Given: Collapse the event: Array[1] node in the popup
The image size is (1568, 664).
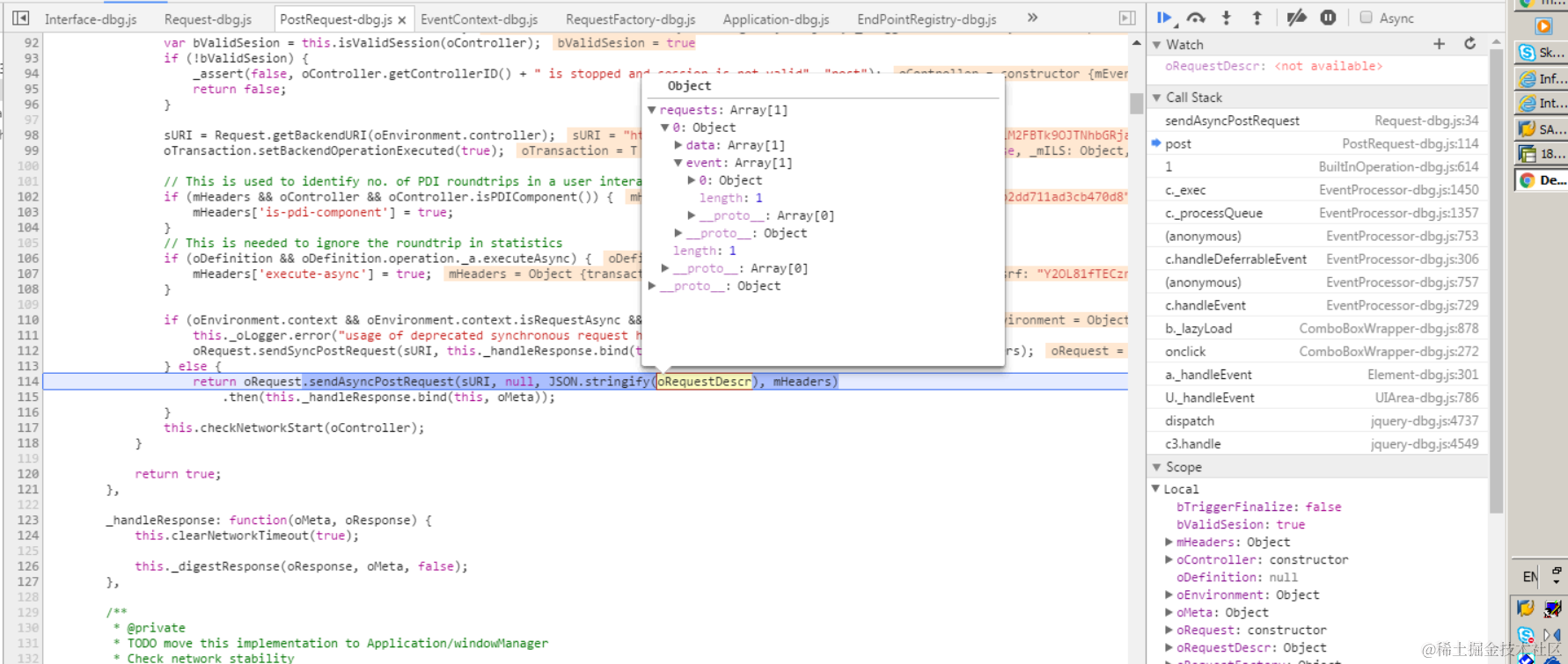Looking at the screenshot, I should click(678, 163).
